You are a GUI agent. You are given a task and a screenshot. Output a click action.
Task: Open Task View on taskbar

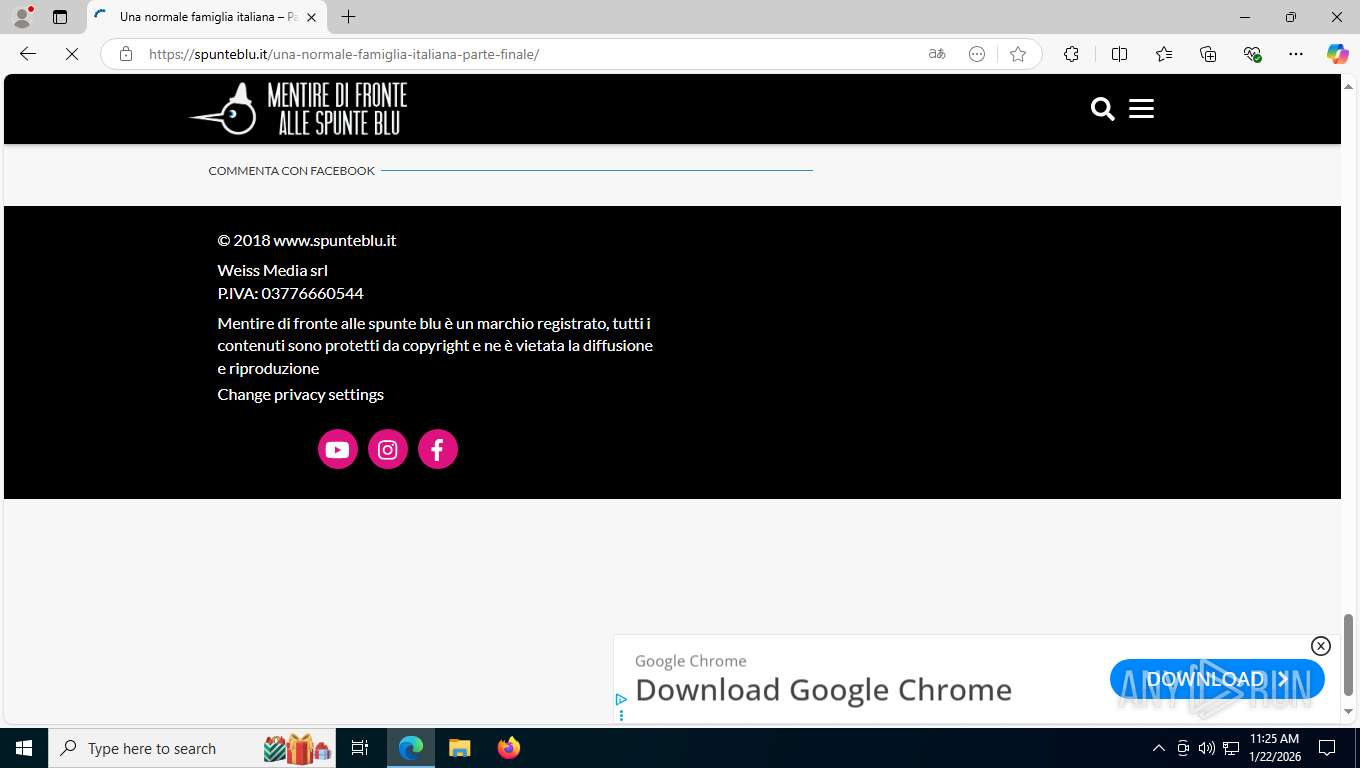360,748
